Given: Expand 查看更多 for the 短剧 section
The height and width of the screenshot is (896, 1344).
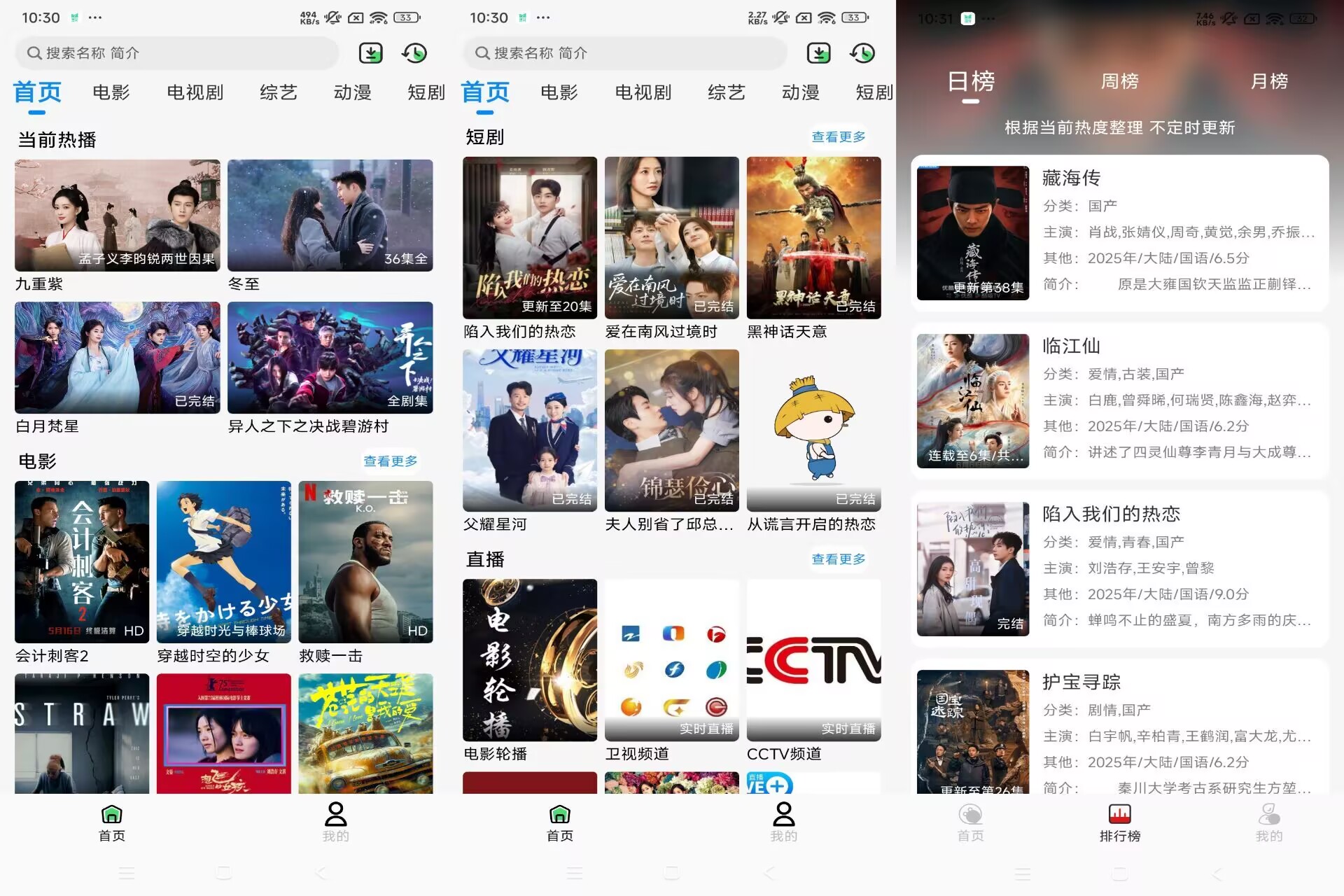Looking at the screenshot, I should pos(838,136).
